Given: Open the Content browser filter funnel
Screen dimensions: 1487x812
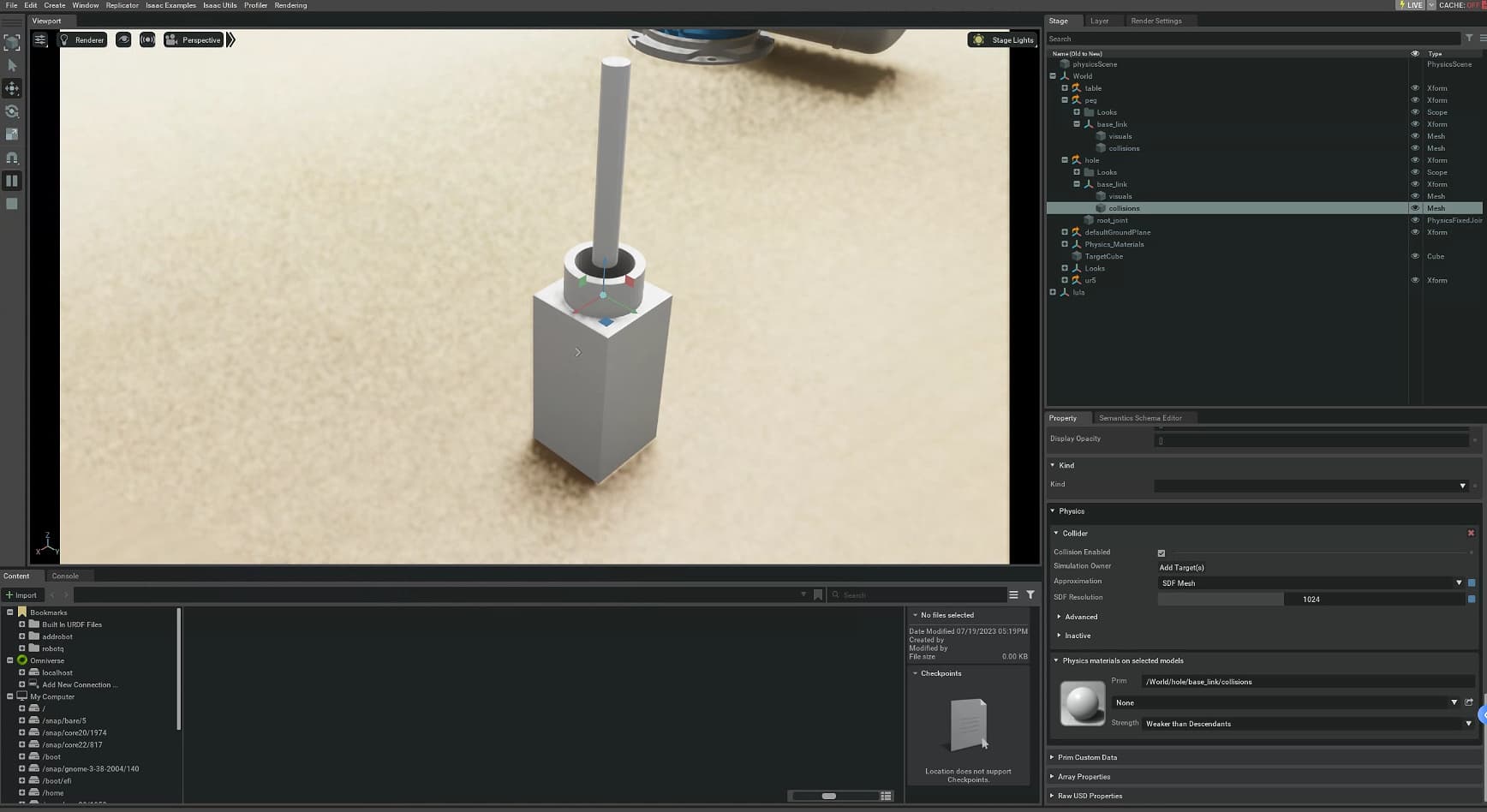Looking at the screenshot, I should pos(1030,594).
